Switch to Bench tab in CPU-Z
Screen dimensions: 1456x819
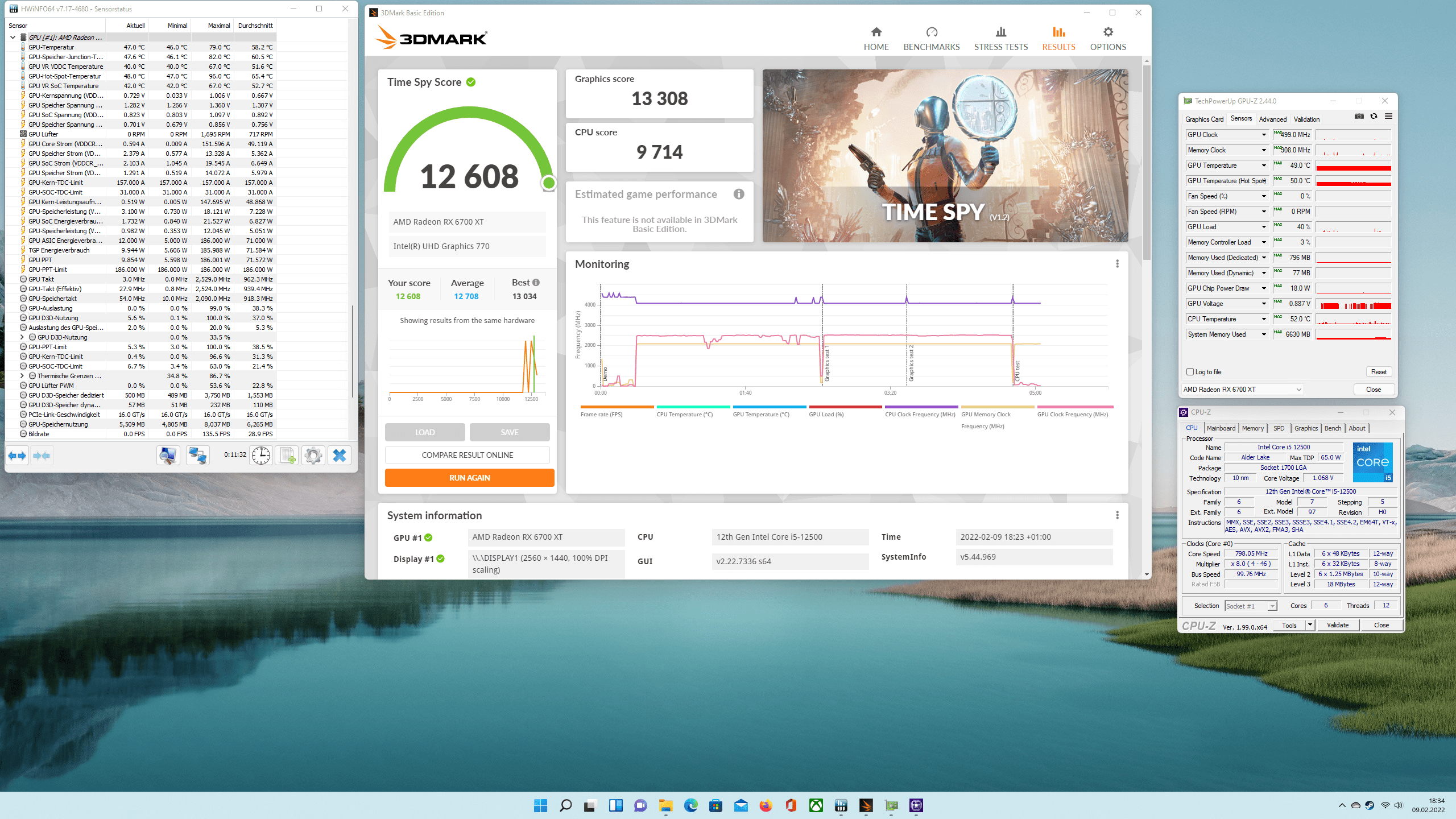[1333, 428]
